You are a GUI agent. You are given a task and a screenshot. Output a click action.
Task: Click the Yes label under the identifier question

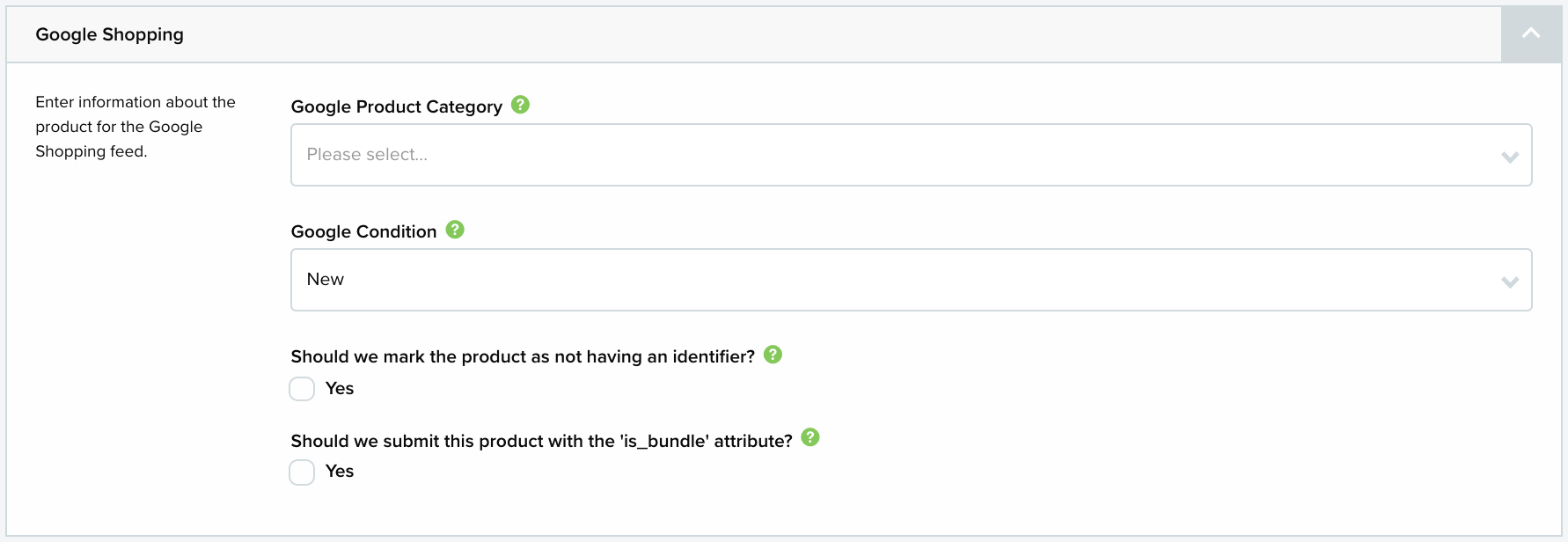(340, 389)
